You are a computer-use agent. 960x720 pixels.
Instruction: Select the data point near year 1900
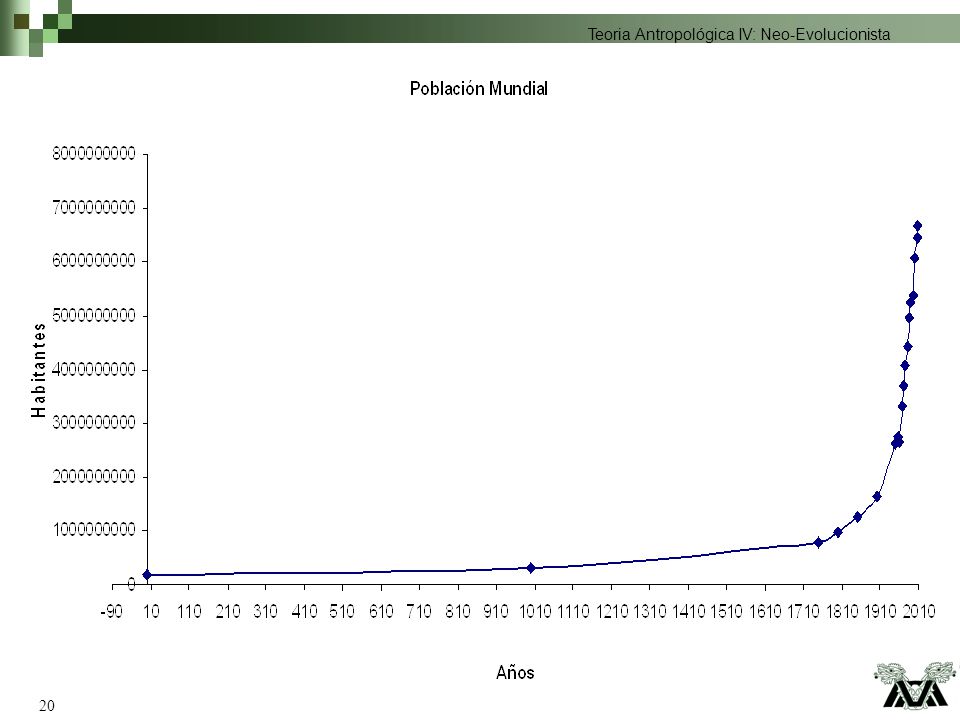[877, 497]
